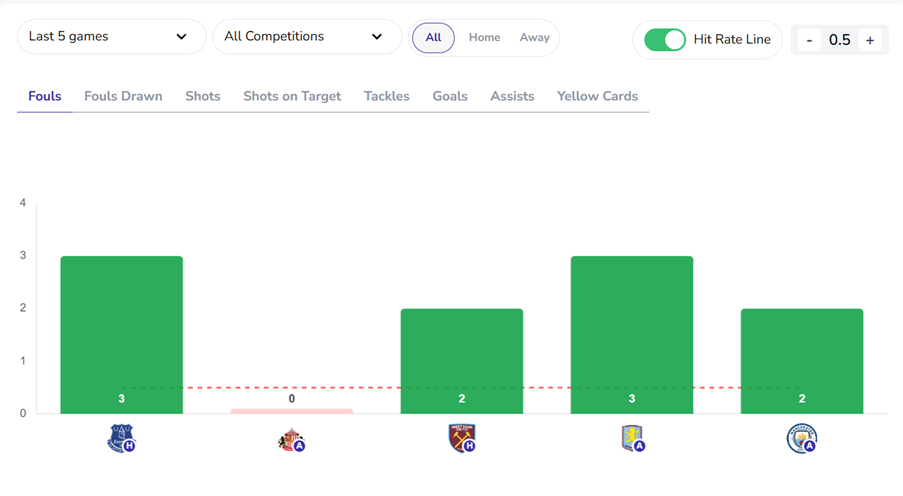The height and width of the screenshot is (496, 903).
Task: View the Tackles stats tab
Action: click(386, 96)
